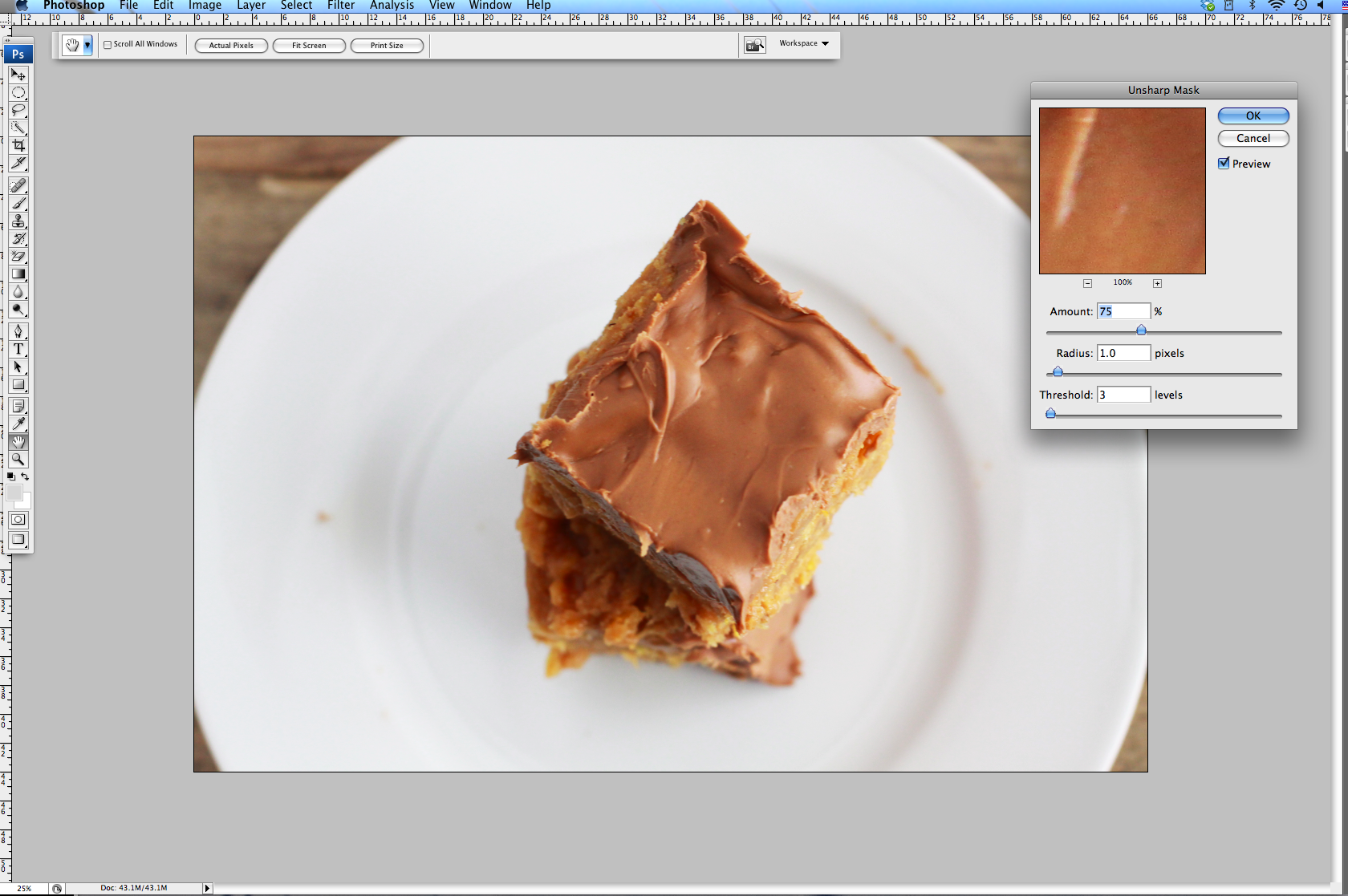Select the Eyedropper tool

[x=18, y=424]
